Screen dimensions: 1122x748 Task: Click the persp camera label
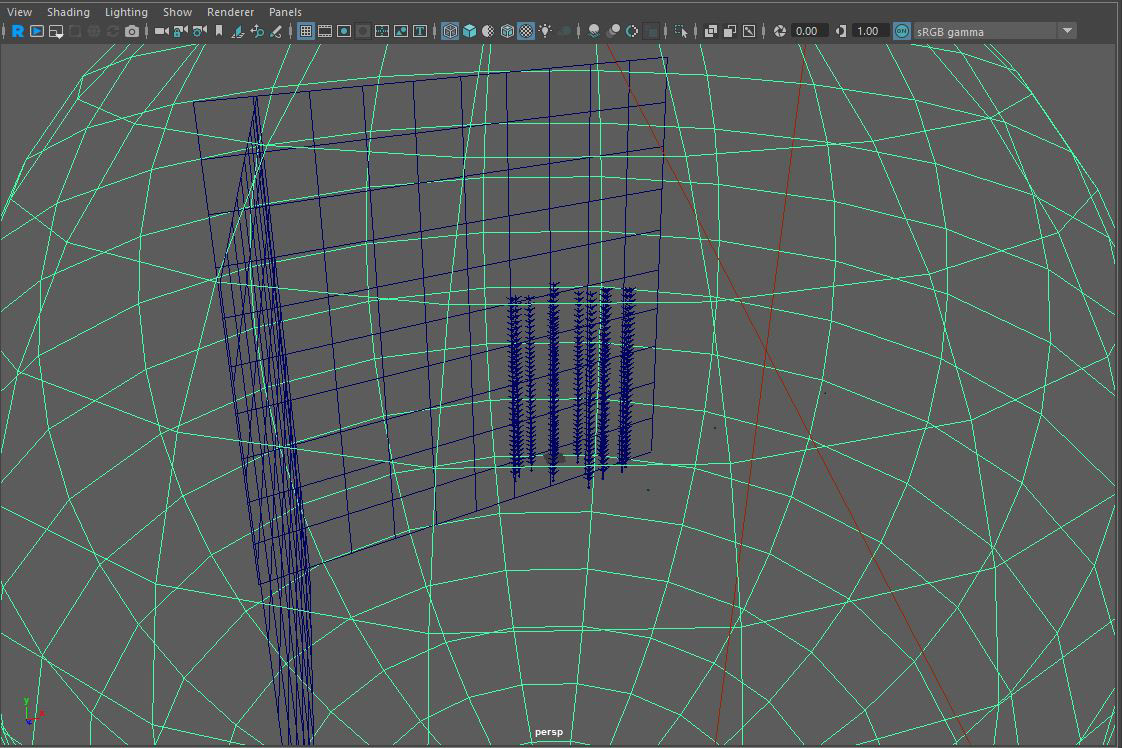[549, 732]
